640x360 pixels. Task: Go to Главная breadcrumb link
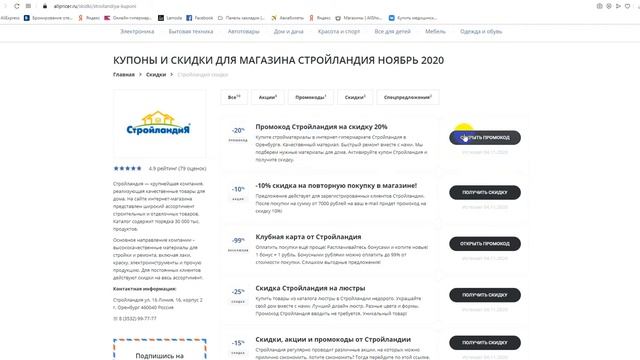[124, 75]
